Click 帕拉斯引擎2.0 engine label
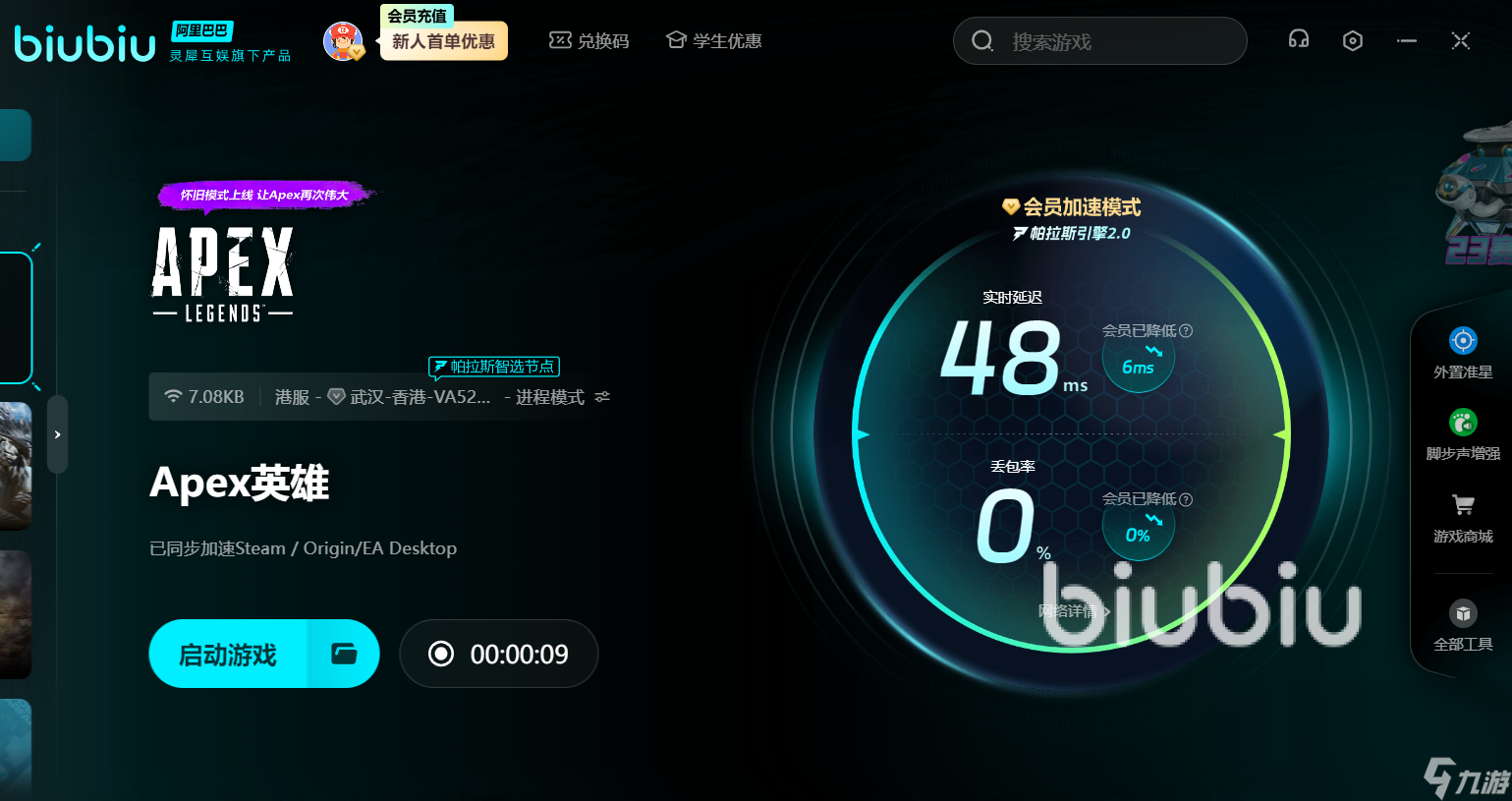 1072,233
